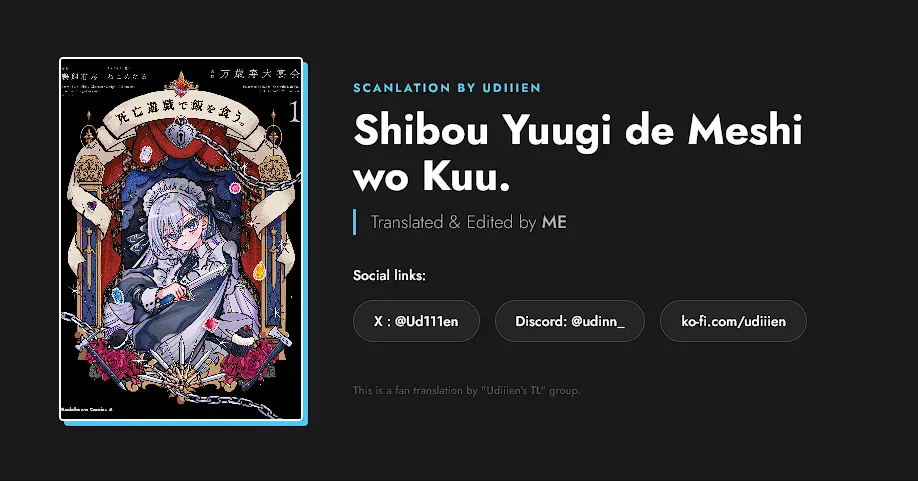Image resolution: width=918 pixels, height=481 pixels.
Task: Click the SCANLATION BY UDIIIEN heading
Action: [x=447, y=88]
